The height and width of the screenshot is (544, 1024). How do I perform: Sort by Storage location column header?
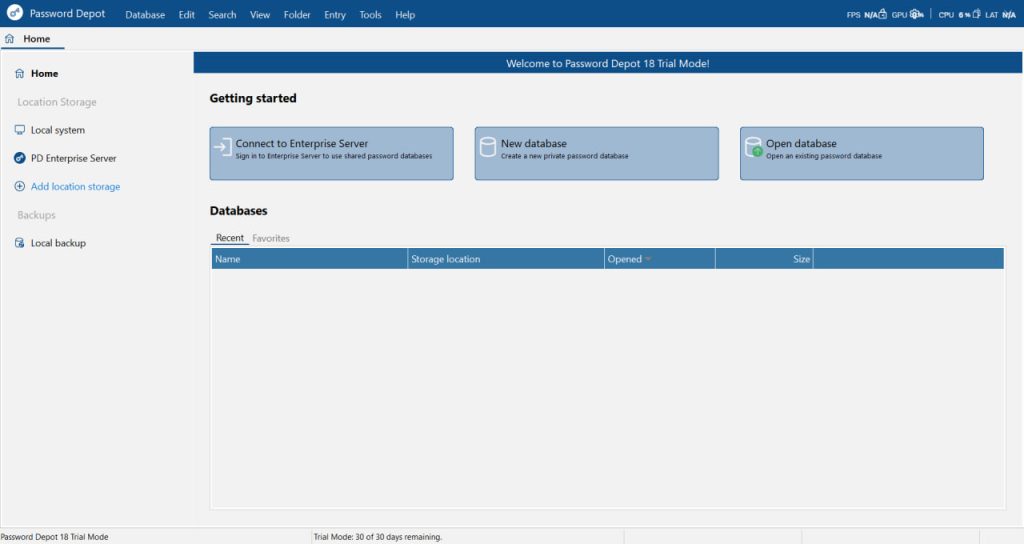tap(506, 259)
